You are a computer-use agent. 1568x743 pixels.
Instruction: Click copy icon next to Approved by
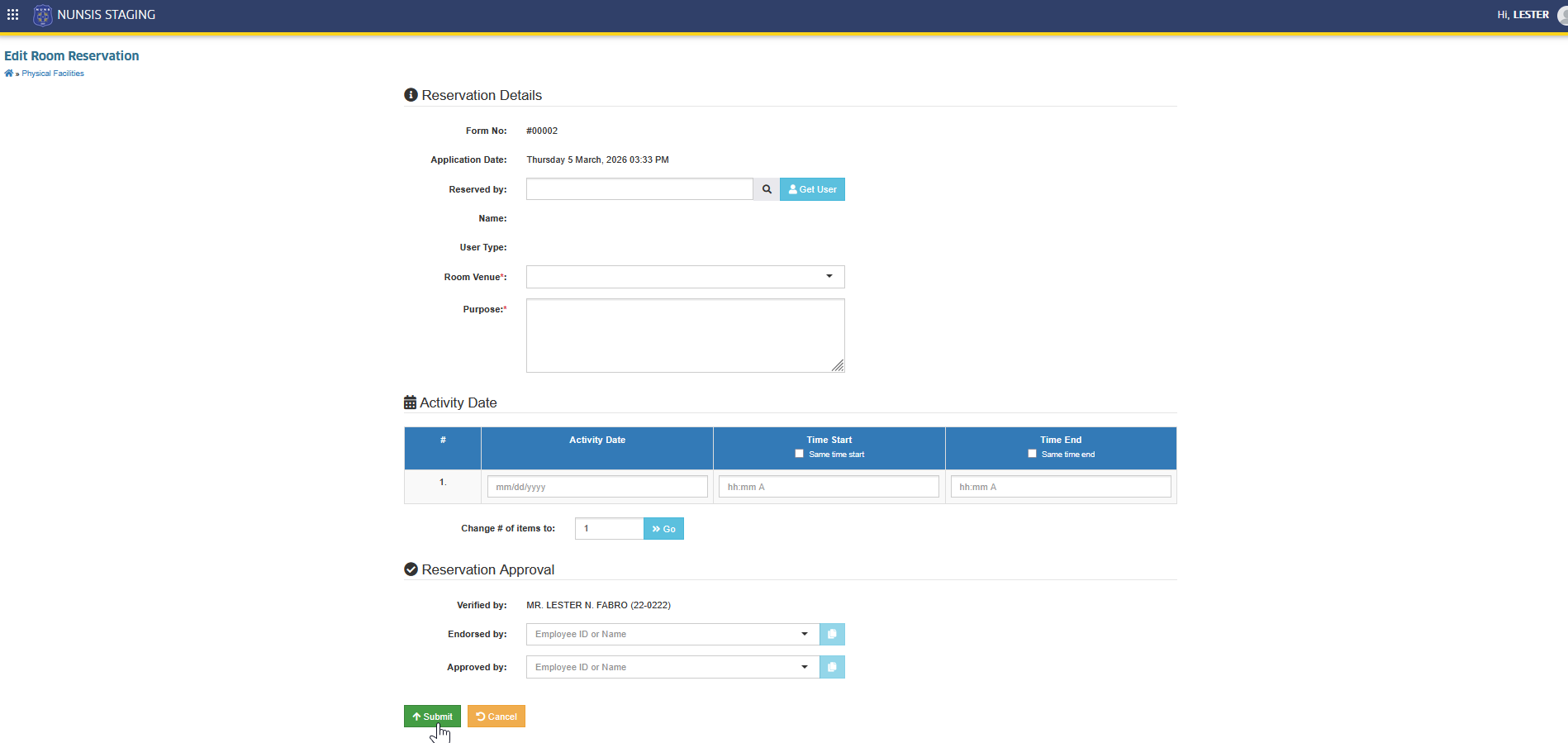(832, 667)
